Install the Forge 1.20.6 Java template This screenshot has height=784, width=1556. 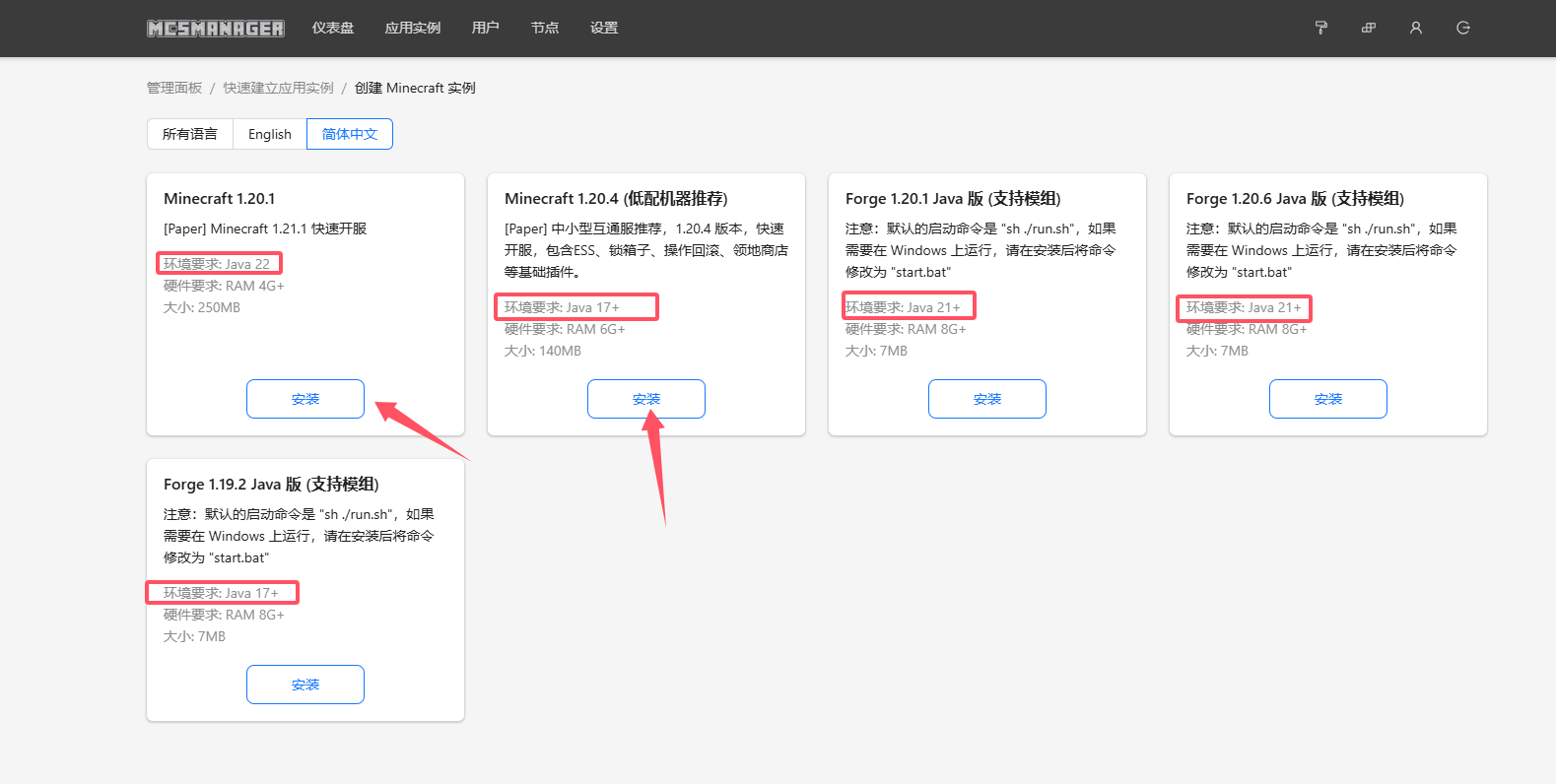1328,399
